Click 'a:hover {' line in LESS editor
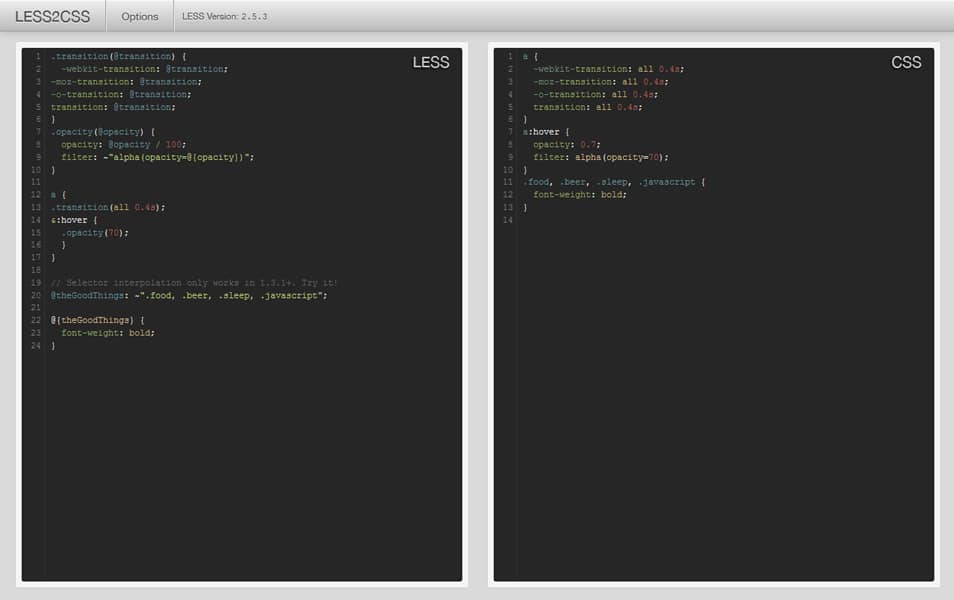This screenshot has height=600, width=954. tap(74, 220)
